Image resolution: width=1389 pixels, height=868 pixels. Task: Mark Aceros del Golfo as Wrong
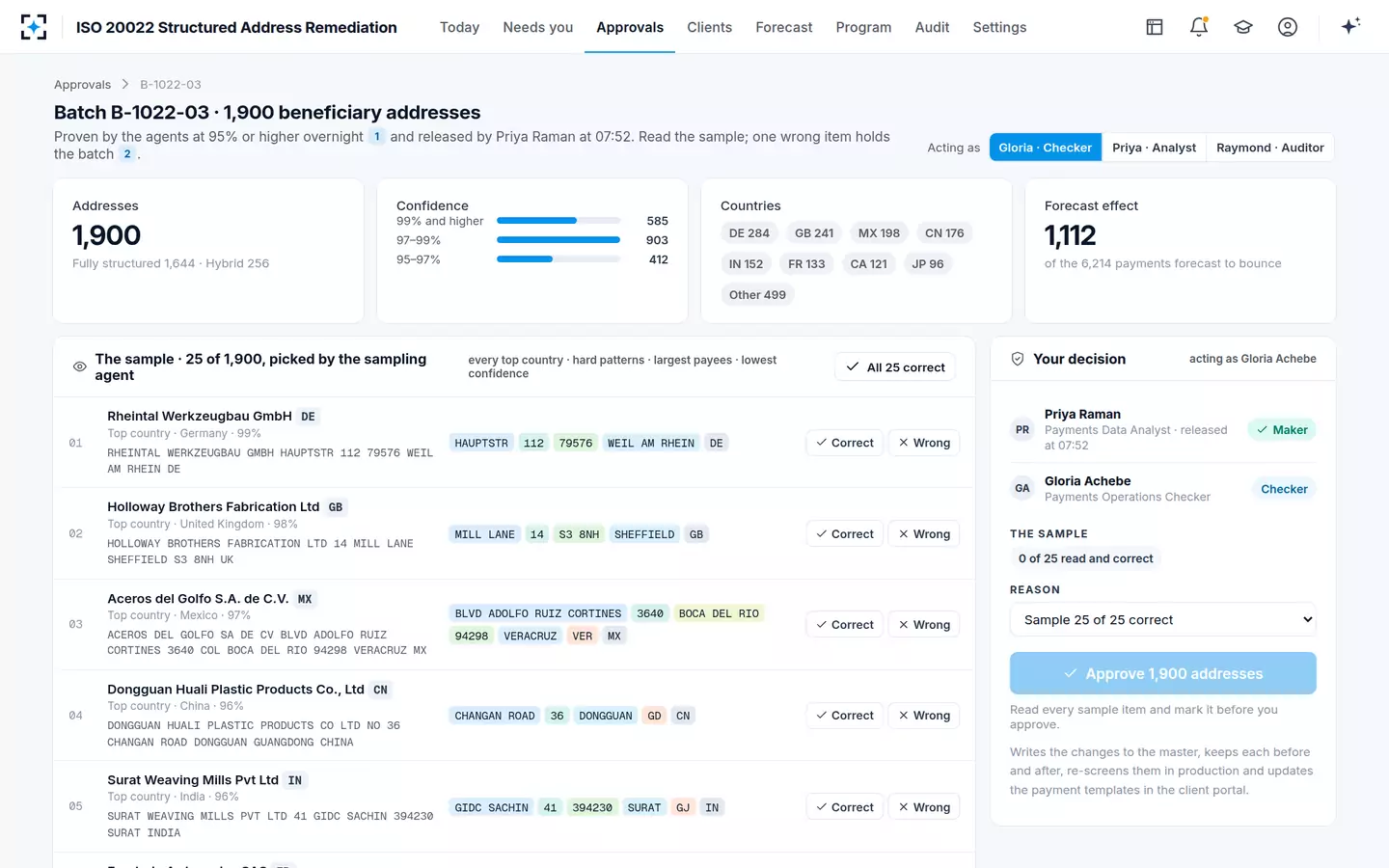[x=923, y=625]
